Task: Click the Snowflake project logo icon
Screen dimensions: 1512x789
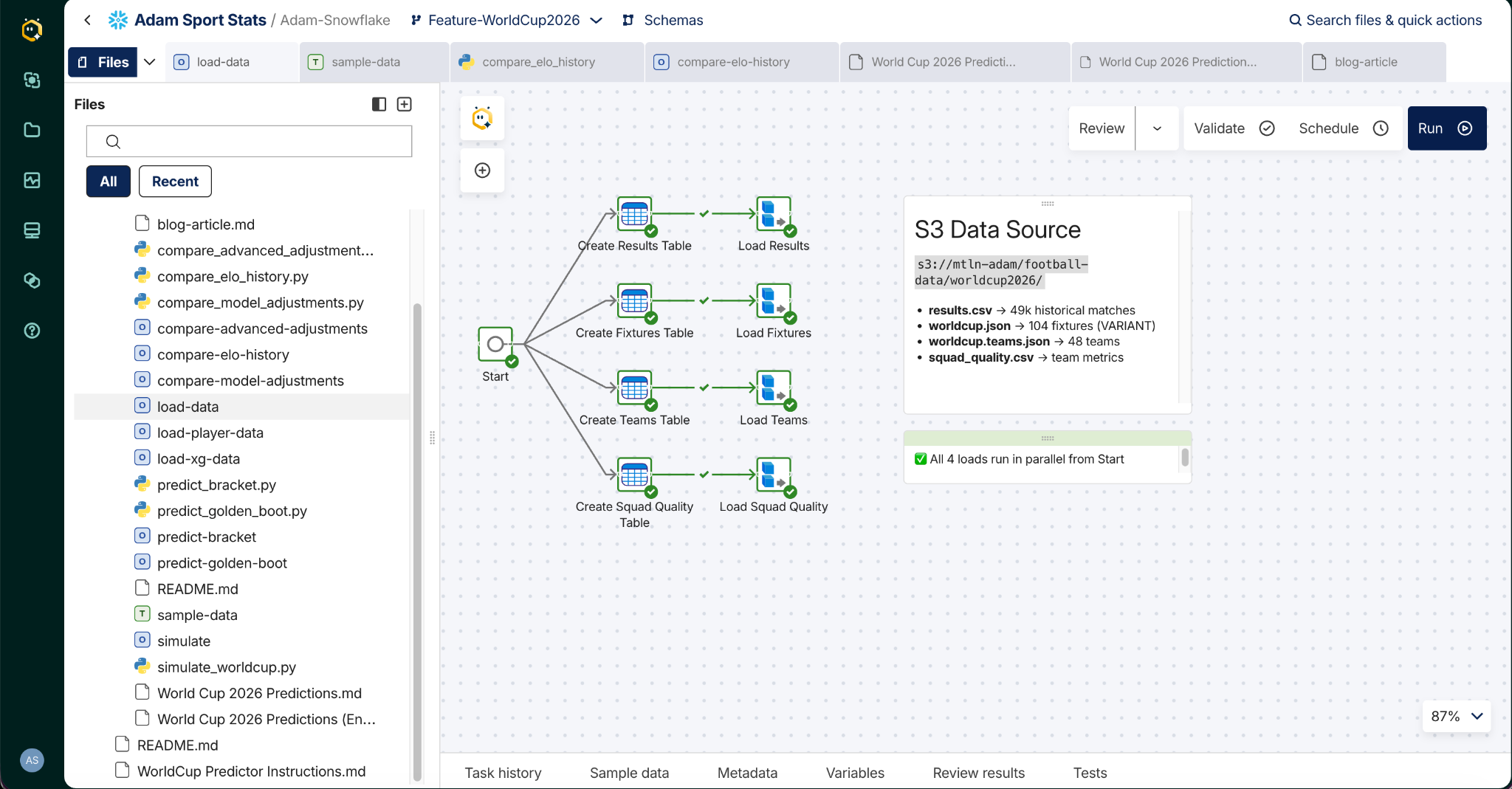Action: (x=118, y=20)
